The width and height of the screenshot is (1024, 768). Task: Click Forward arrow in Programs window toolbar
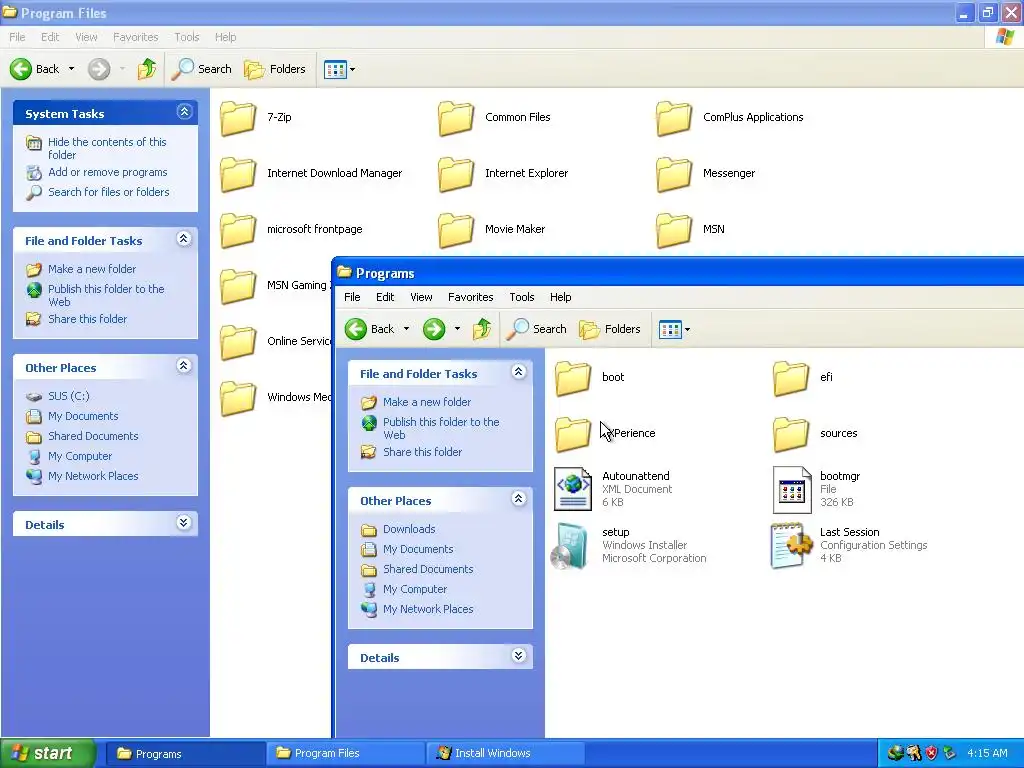click(x=434, y=329)
